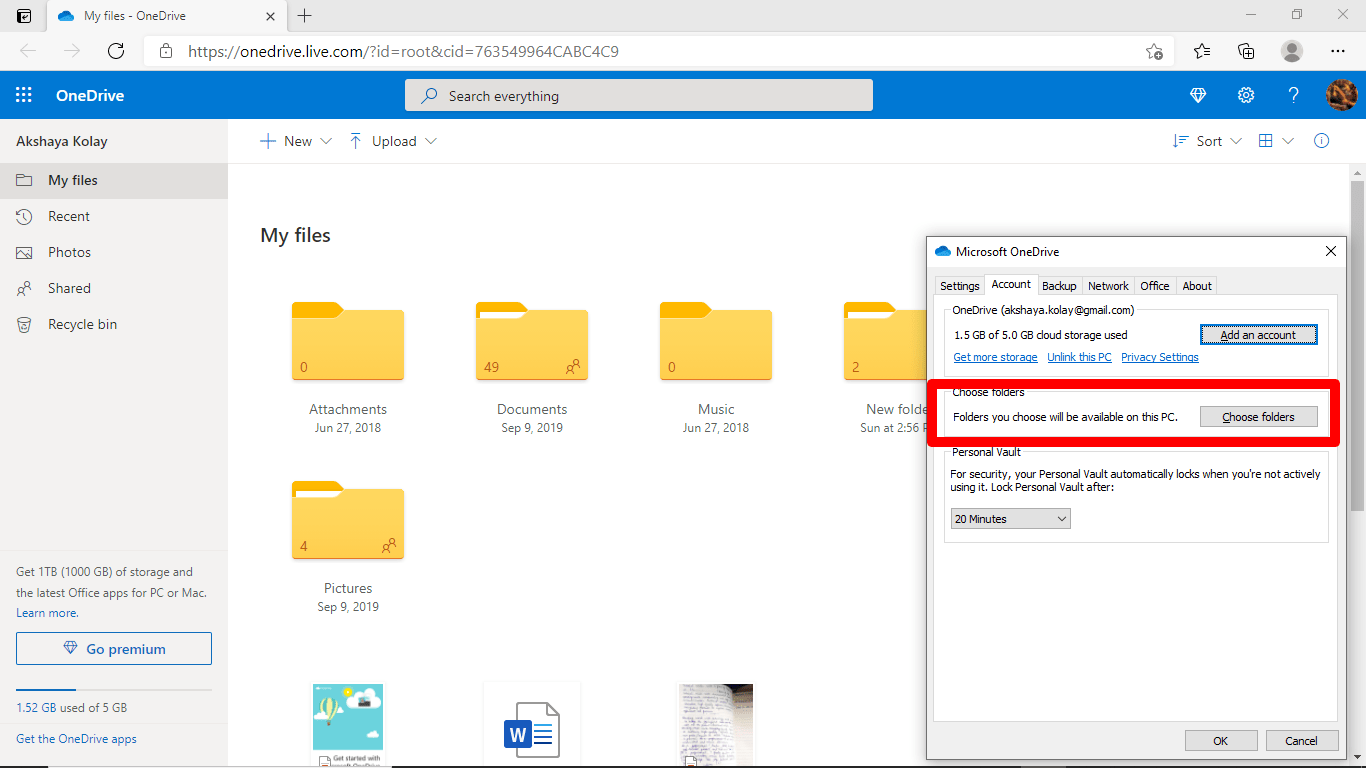Click the Search everything box
The image size is (1366, 768).
pos(638,96)
